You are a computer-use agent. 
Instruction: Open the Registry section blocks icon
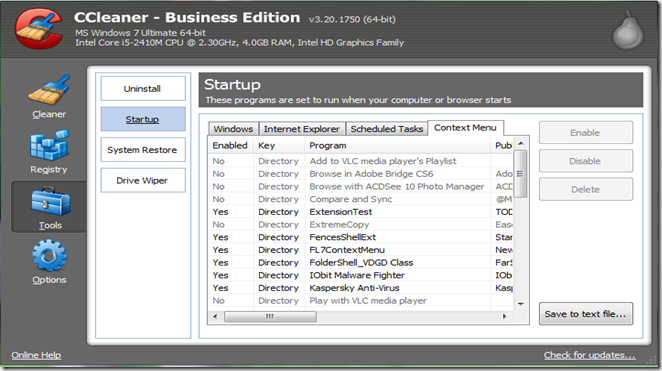point(49,146)
